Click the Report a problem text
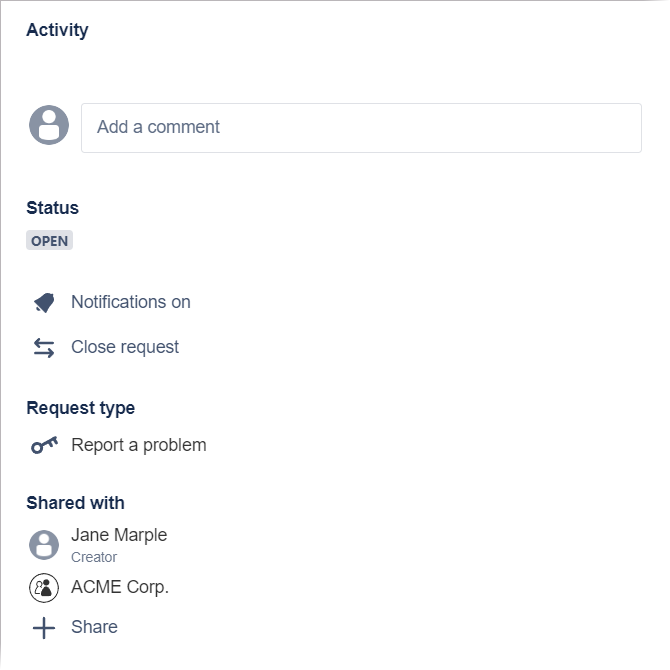 (x=138, y=445)
